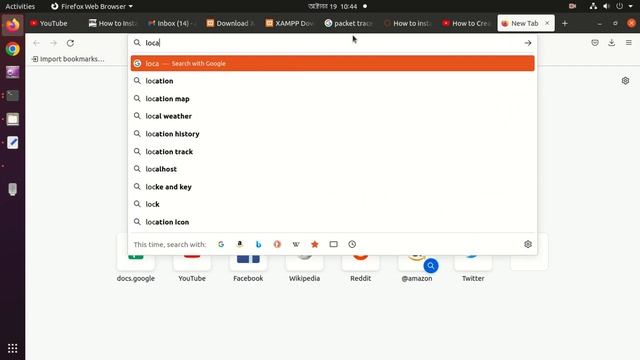The width and height of the screenshot is (640, 360).
Task: Search in bookmarks star icon
Action: (x=315, y=244)
